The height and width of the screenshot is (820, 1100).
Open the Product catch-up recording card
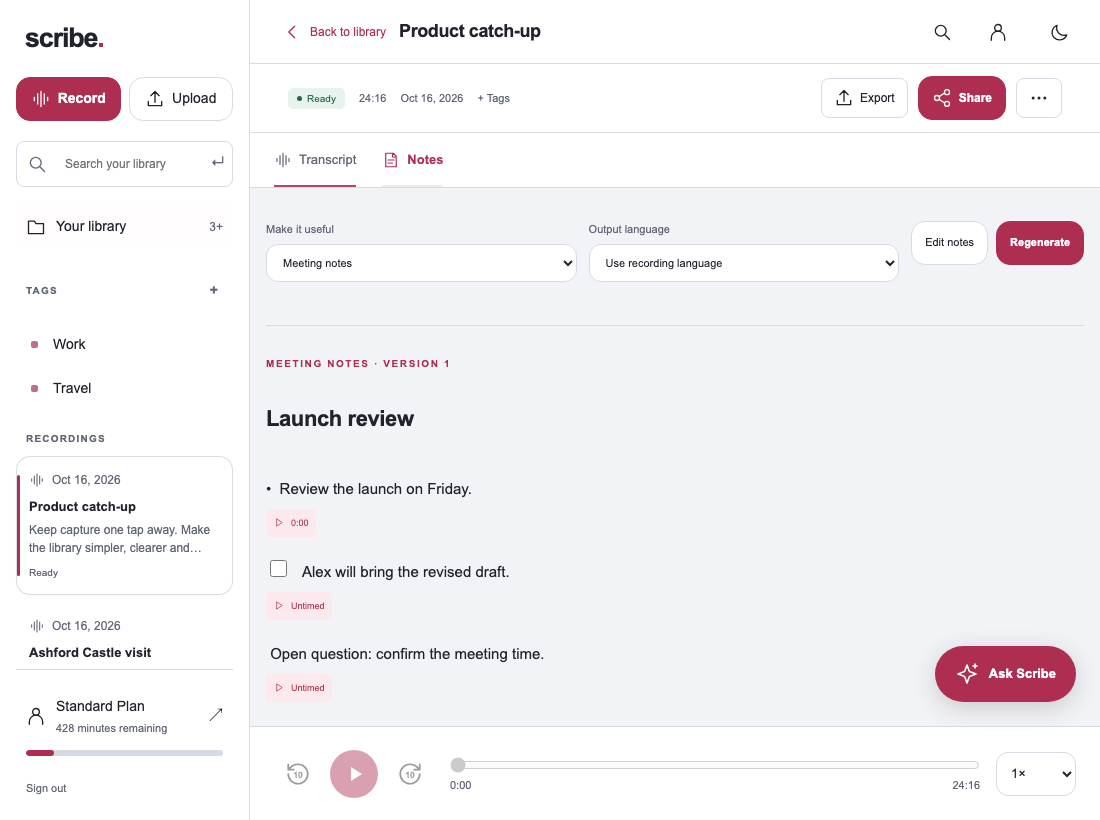(125, 525)
